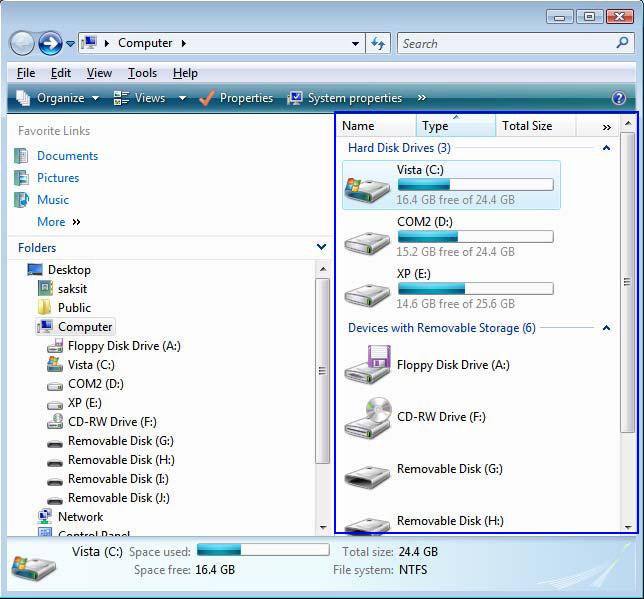Select CD-RW Drive (F:) in the tree

click(112, 422)
